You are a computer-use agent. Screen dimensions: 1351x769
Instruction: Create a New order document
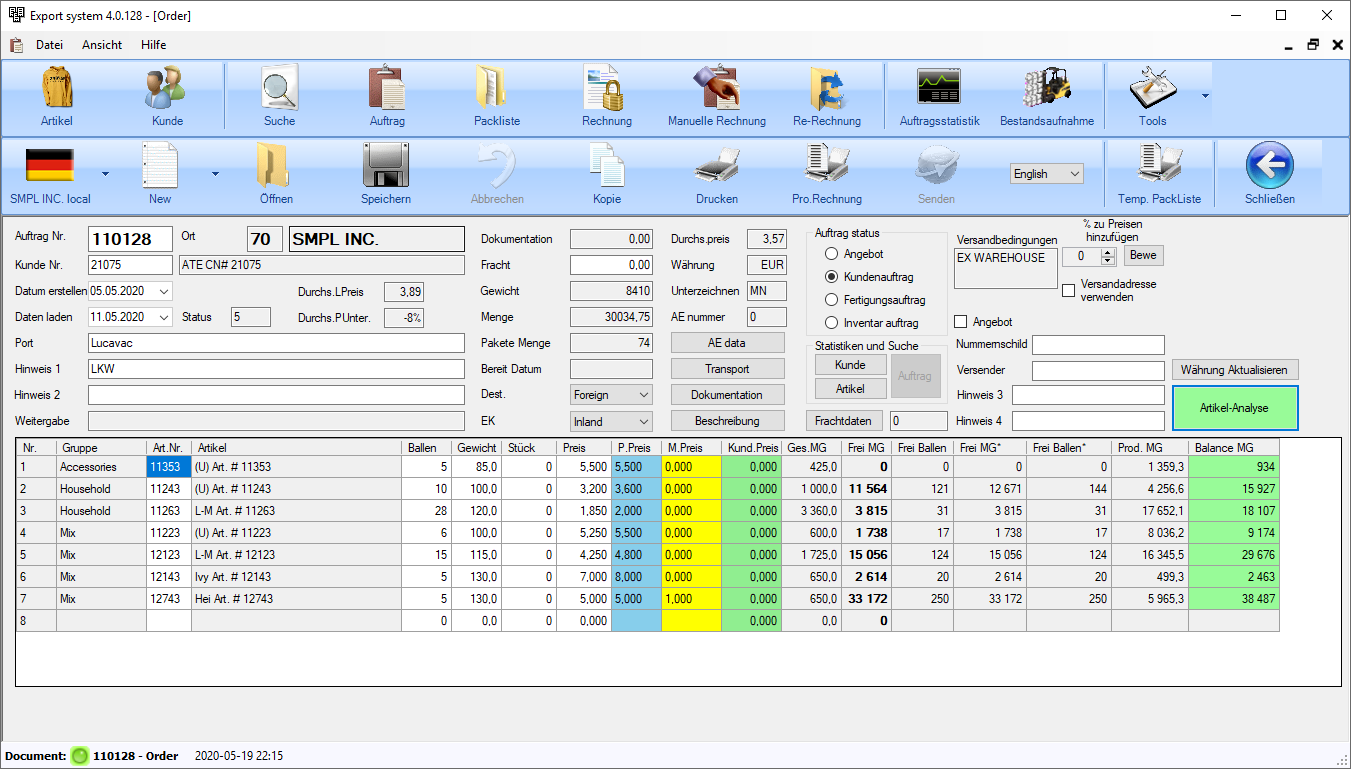coord(160,165)
